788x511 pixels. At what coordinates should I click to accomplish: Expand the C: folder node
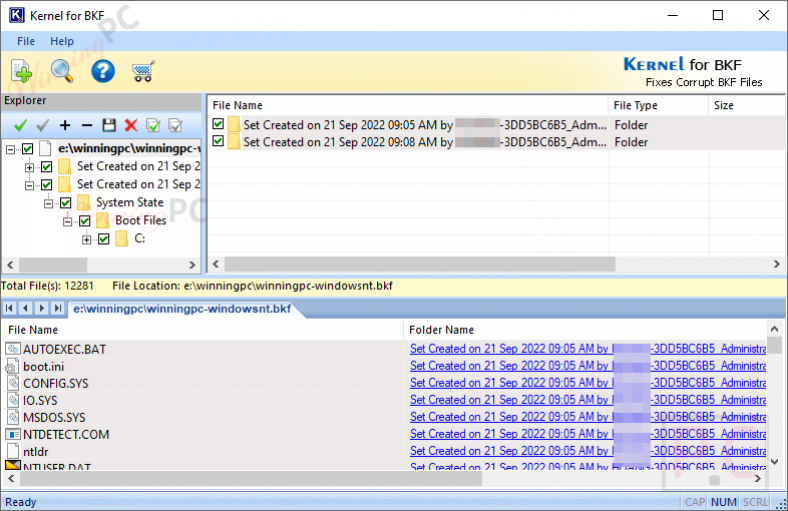(87, 240)
